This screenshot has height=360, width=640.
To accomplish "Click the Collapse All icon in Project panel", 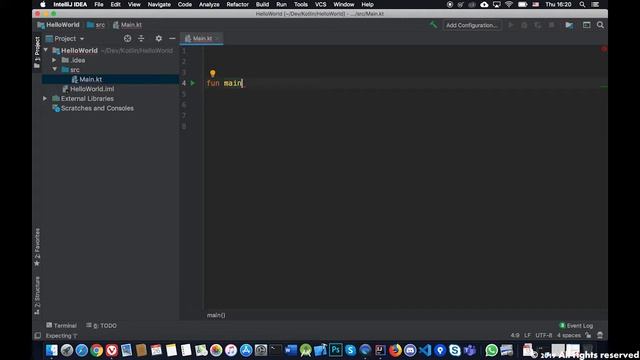I will 141,38.
